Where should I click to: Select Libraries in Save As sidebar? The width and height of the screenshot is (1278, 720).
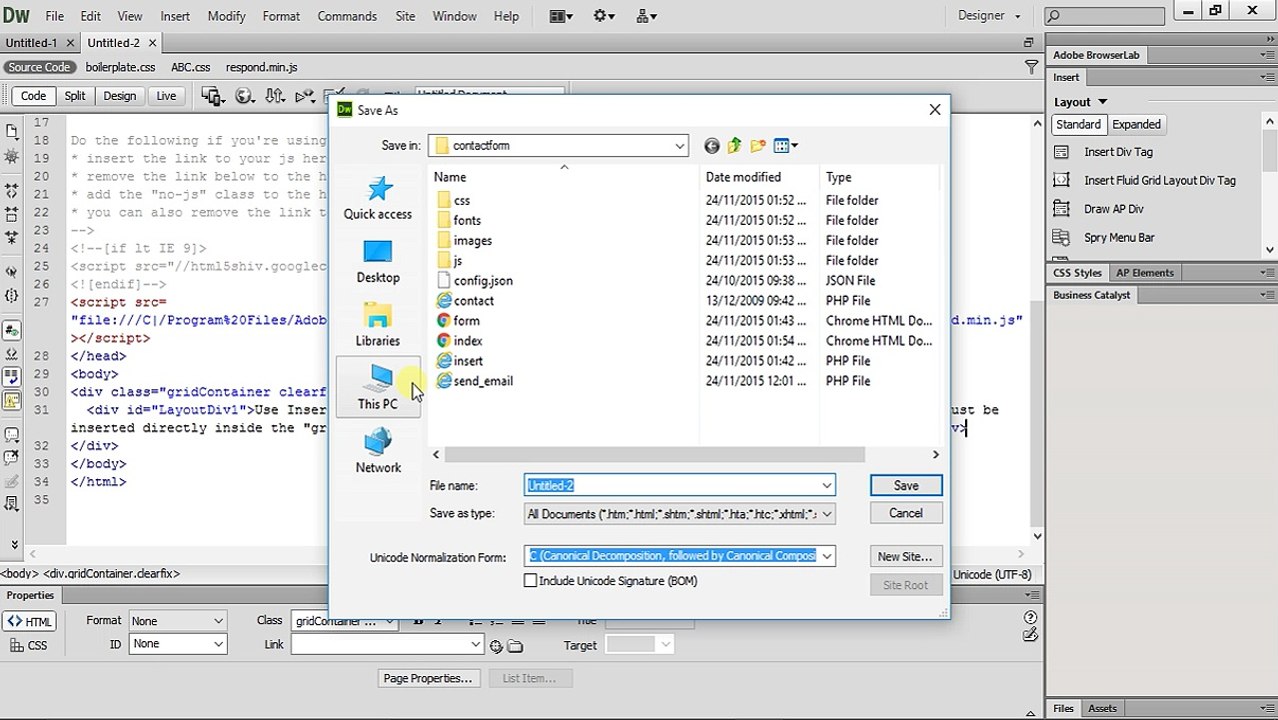coord(378,324)
